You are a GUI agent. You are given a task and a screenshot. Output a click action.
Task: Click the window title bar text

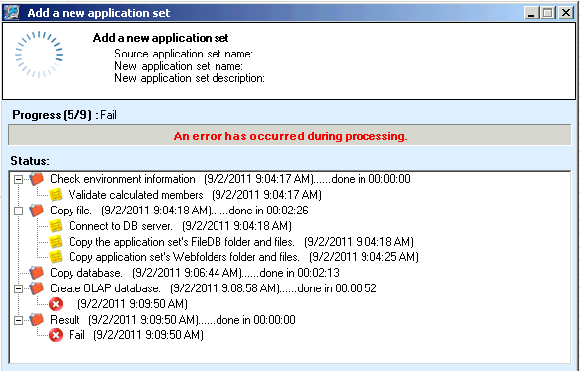(x=99, y=13)
